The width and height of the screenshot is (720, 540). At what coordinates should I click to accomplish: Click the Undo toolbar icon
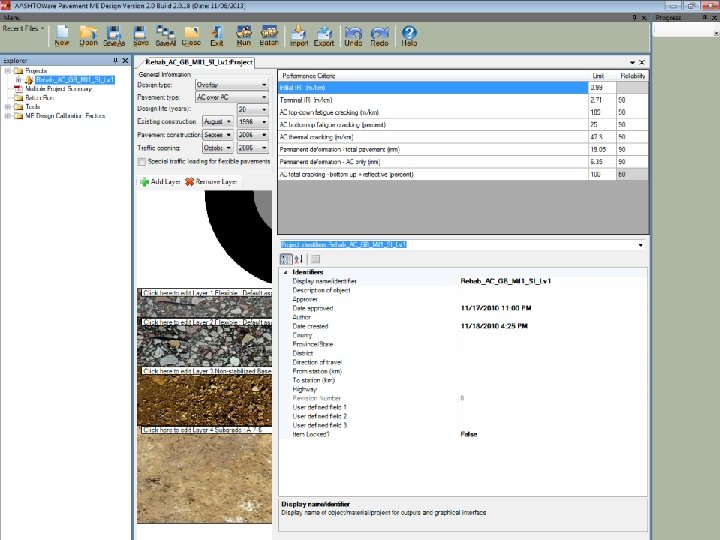353,34
